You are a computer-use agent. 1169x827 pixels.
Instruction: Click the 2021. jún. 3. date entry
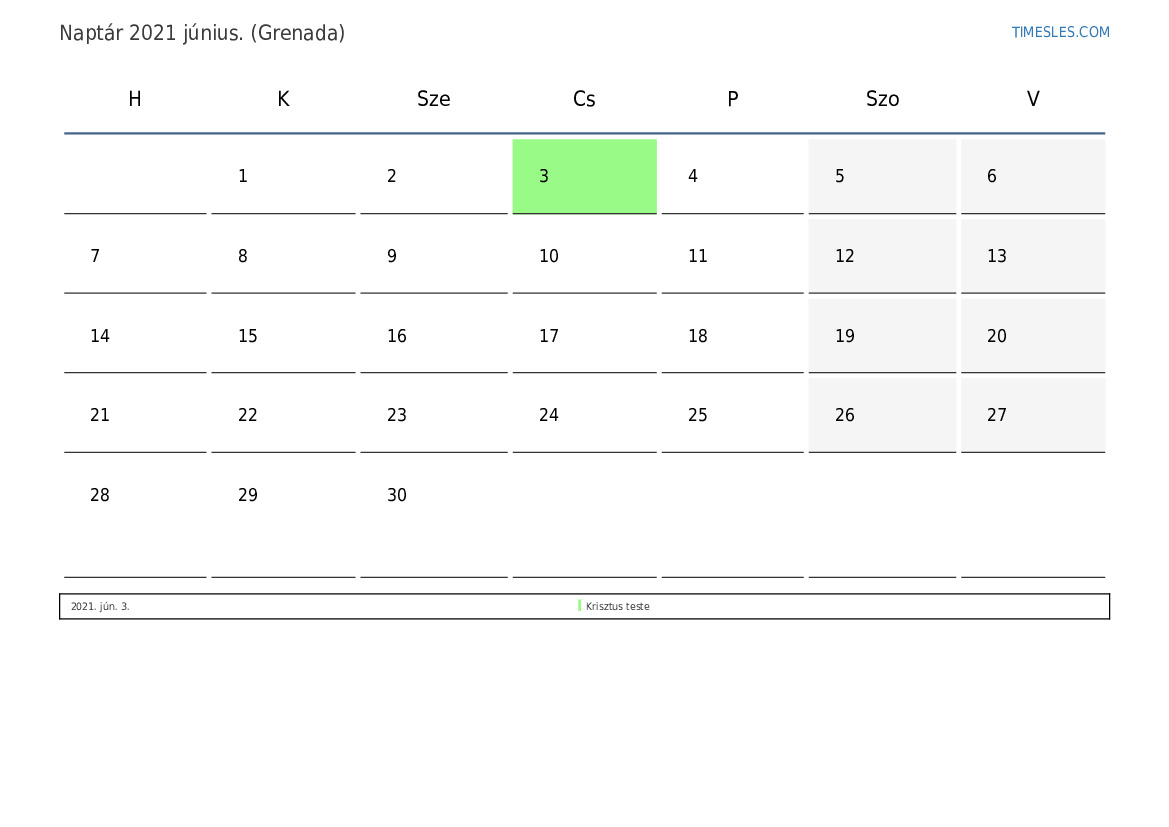click(x=100, y=606)
